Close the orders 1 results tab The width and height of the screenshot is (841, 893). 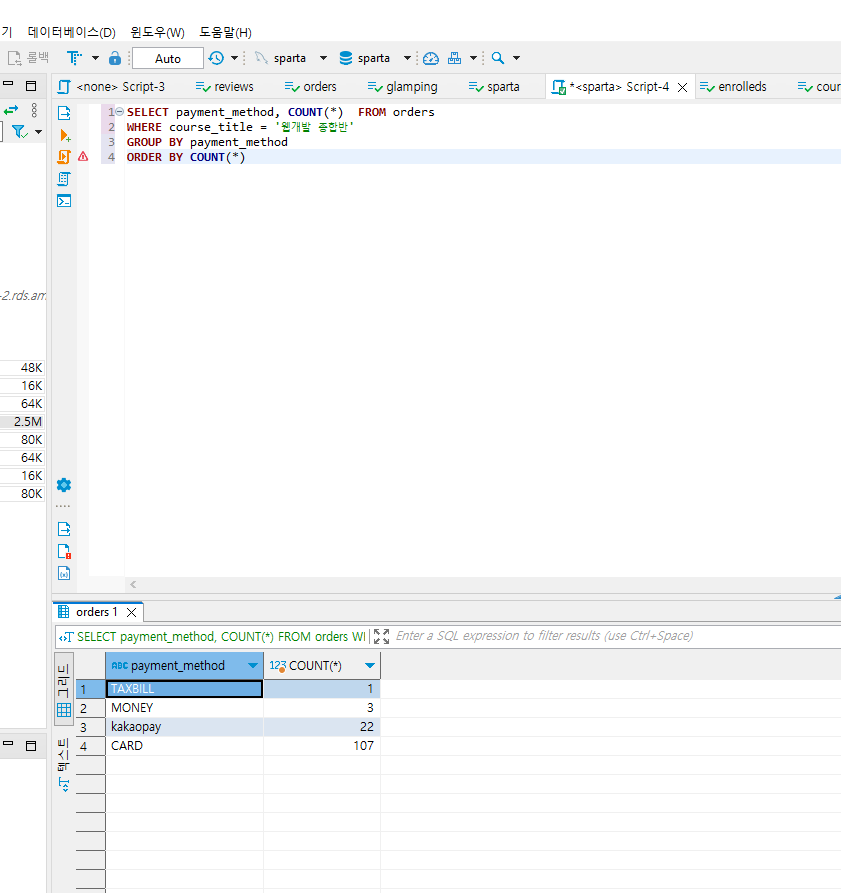click(132, 612)
